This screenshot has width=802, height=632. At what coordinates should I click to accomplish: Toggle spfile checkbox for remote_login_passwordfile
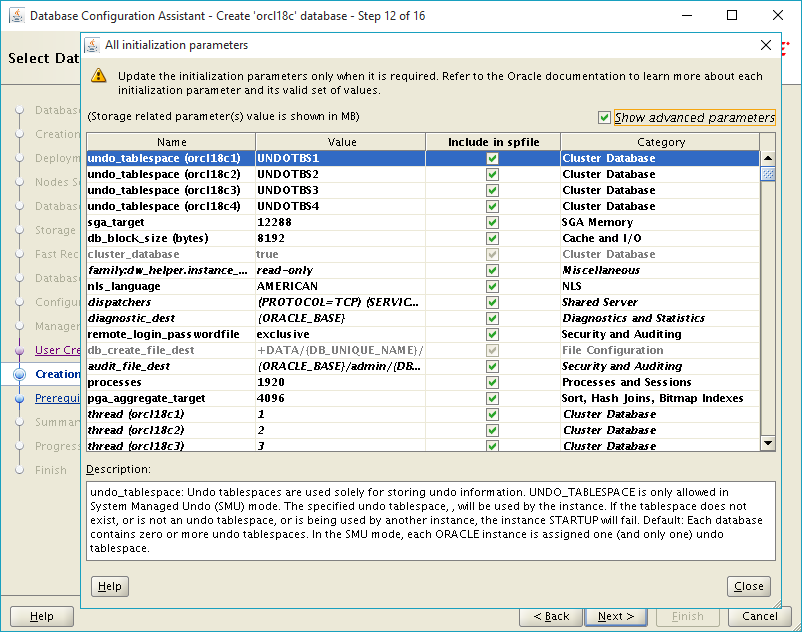(493, 334)
